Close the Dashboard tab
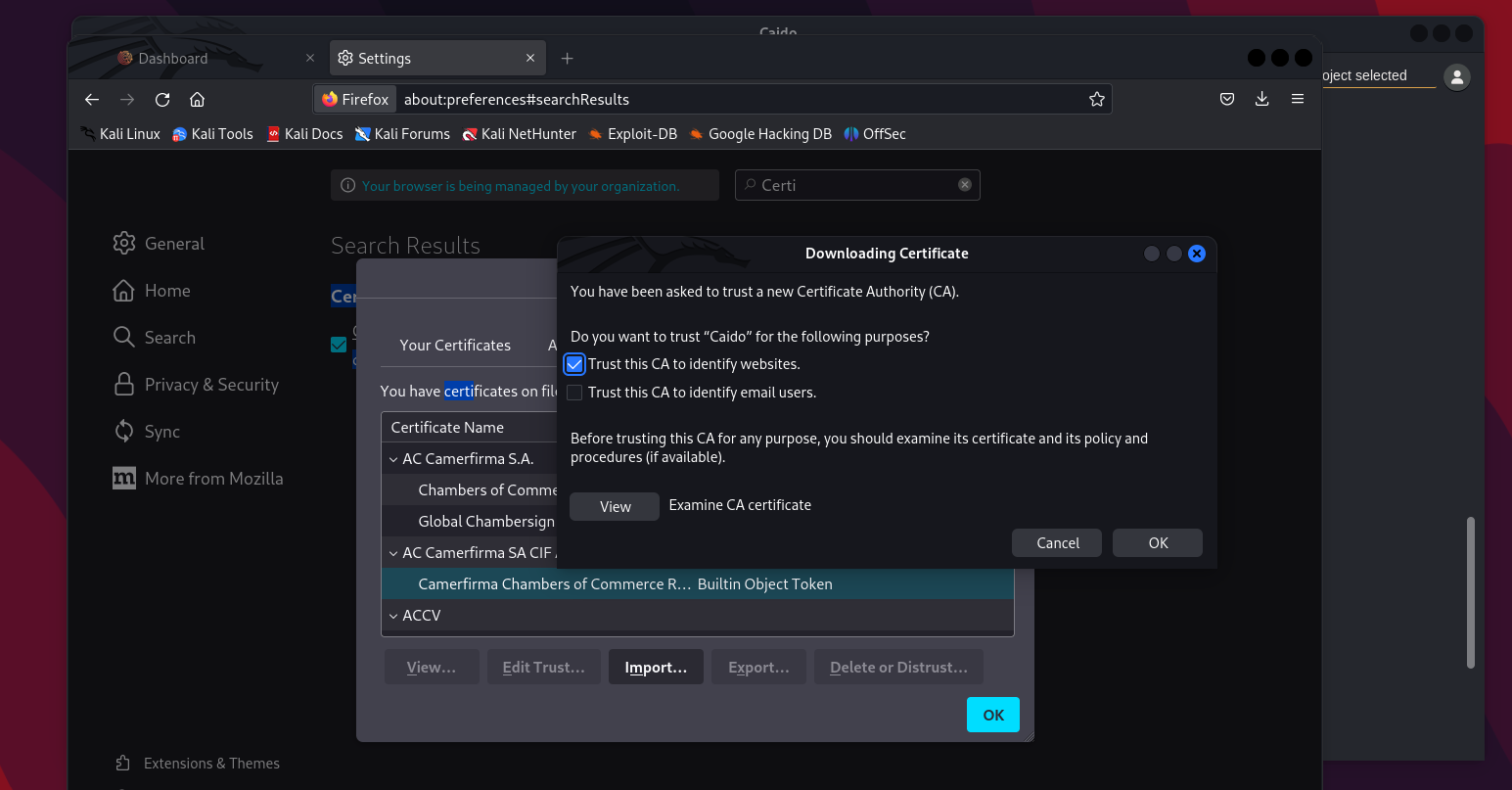Screen dimensions: 1512x790 (310, 58)
